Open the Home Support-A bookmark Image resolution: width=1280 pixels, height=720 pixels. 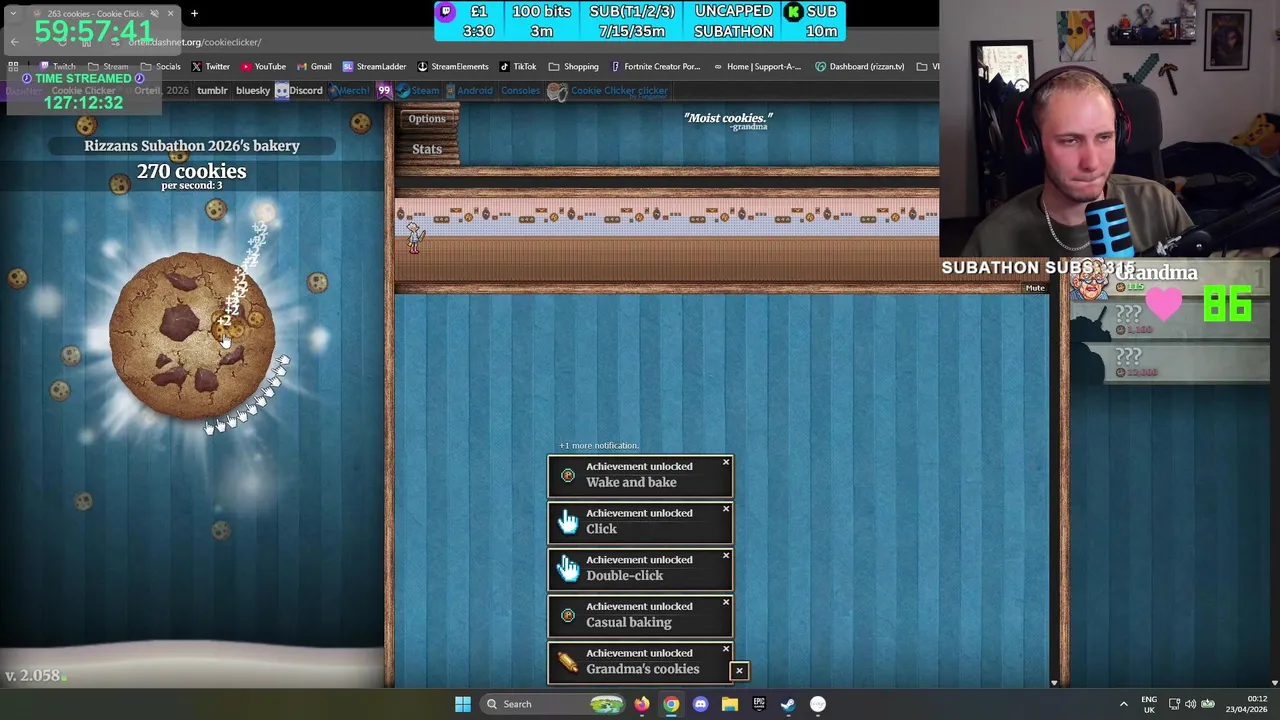point(757,67)
